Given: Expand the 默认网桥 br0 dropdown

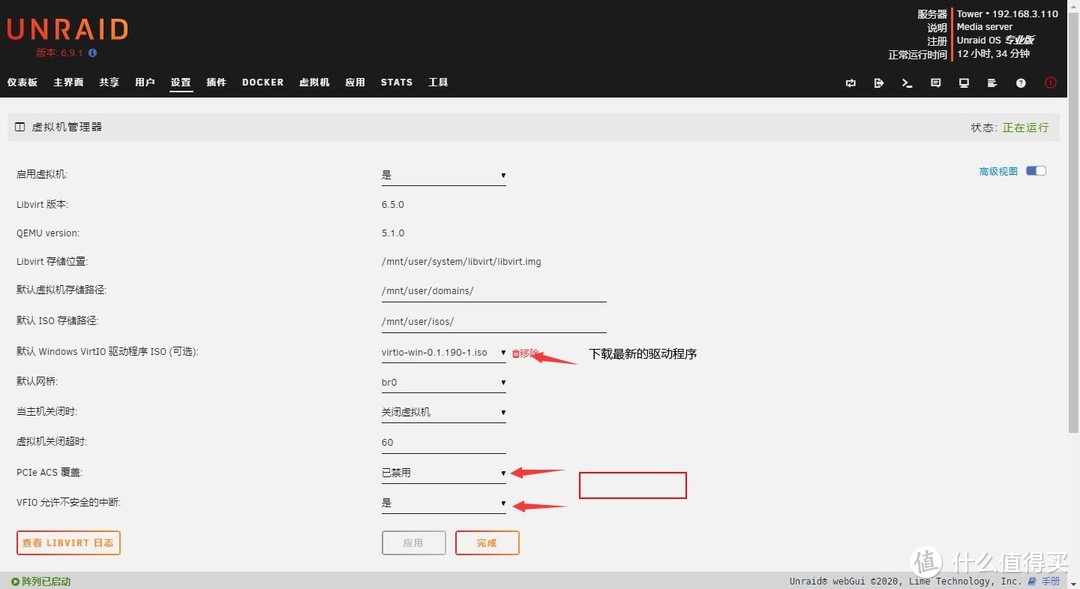Looking at the screenshot, I should point(443,382).
